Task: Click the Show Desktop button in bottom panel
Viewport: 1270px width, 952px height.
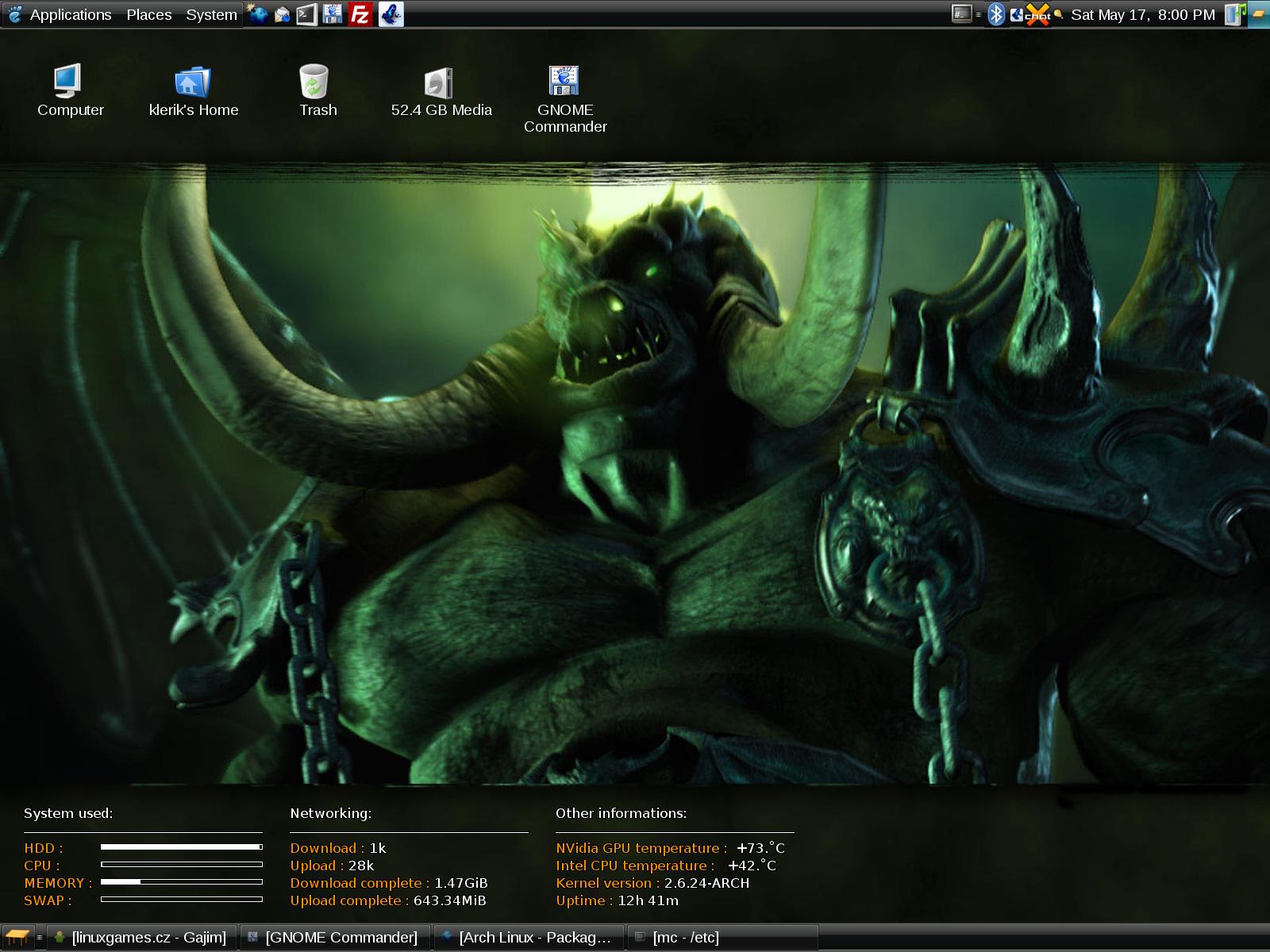Action: pyautogui.click(x=17, y=937)
